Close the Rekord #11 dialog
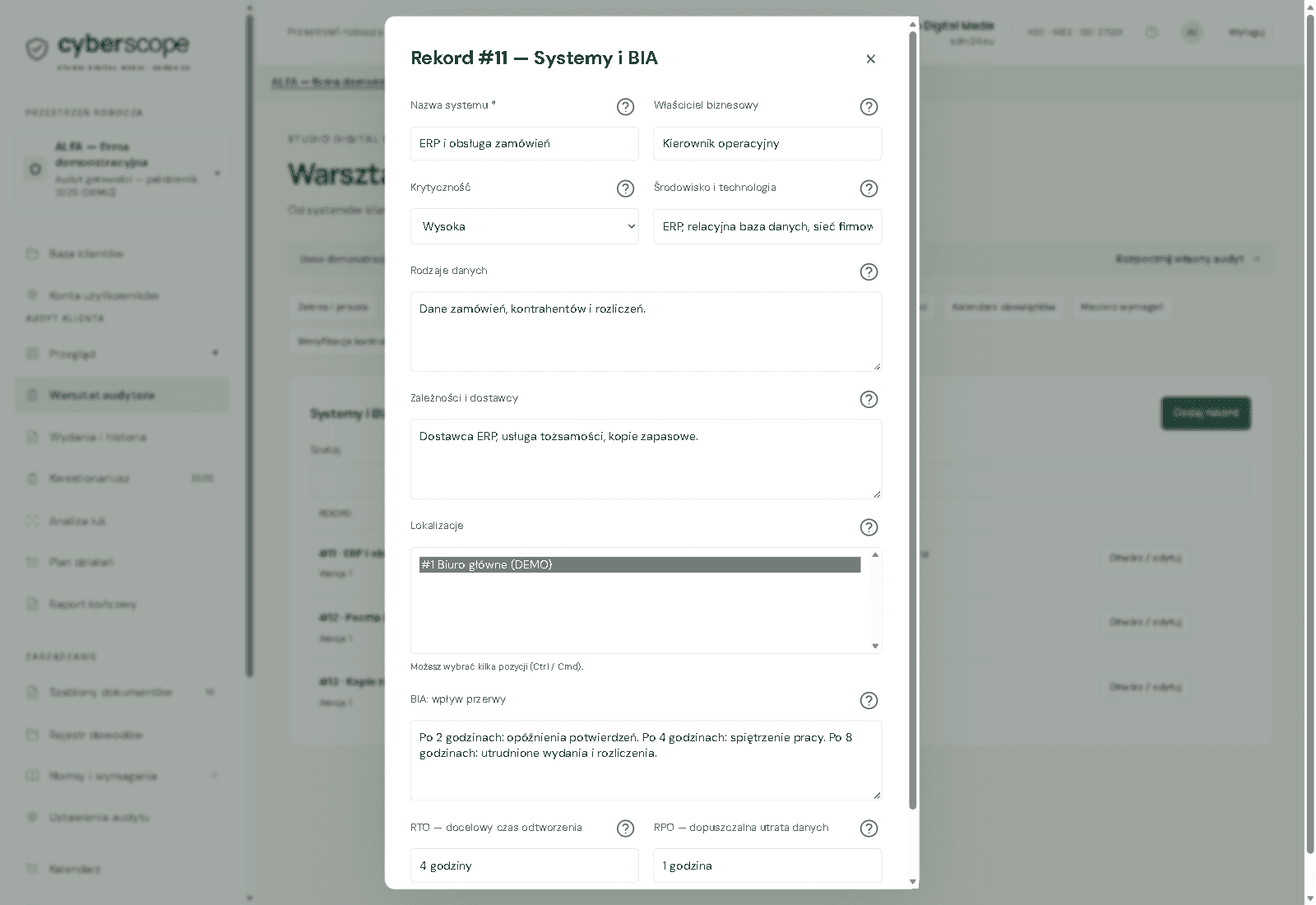 870,58
